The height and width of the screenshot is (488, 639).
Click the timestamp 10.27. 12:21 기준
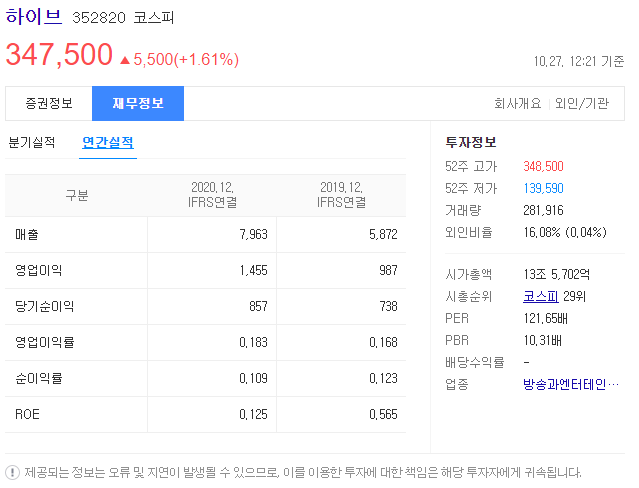[579, 62]
